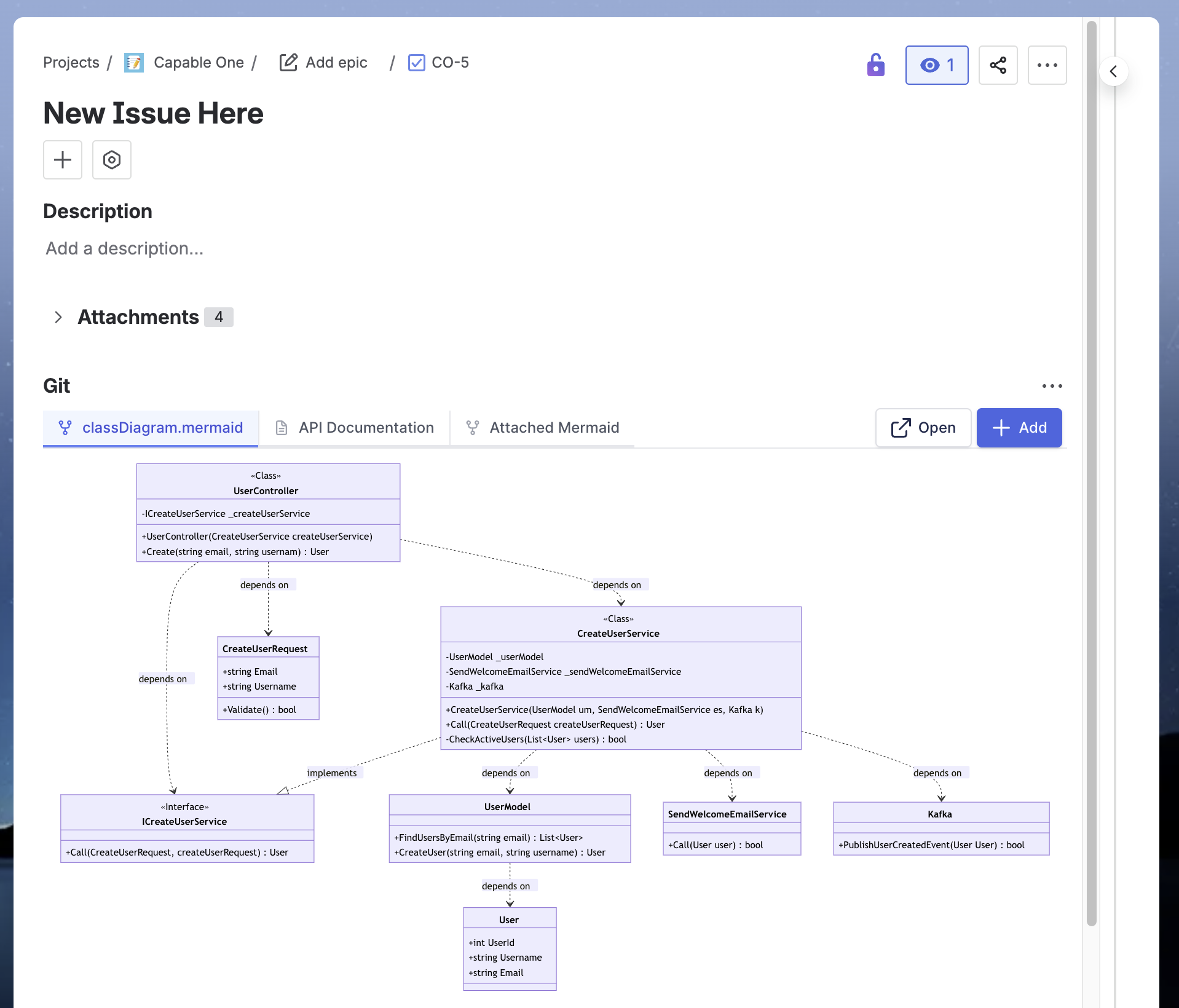Open the Git section ellipsis menu
This screenshot has width=1179, height=1008.
[1052, 386]
